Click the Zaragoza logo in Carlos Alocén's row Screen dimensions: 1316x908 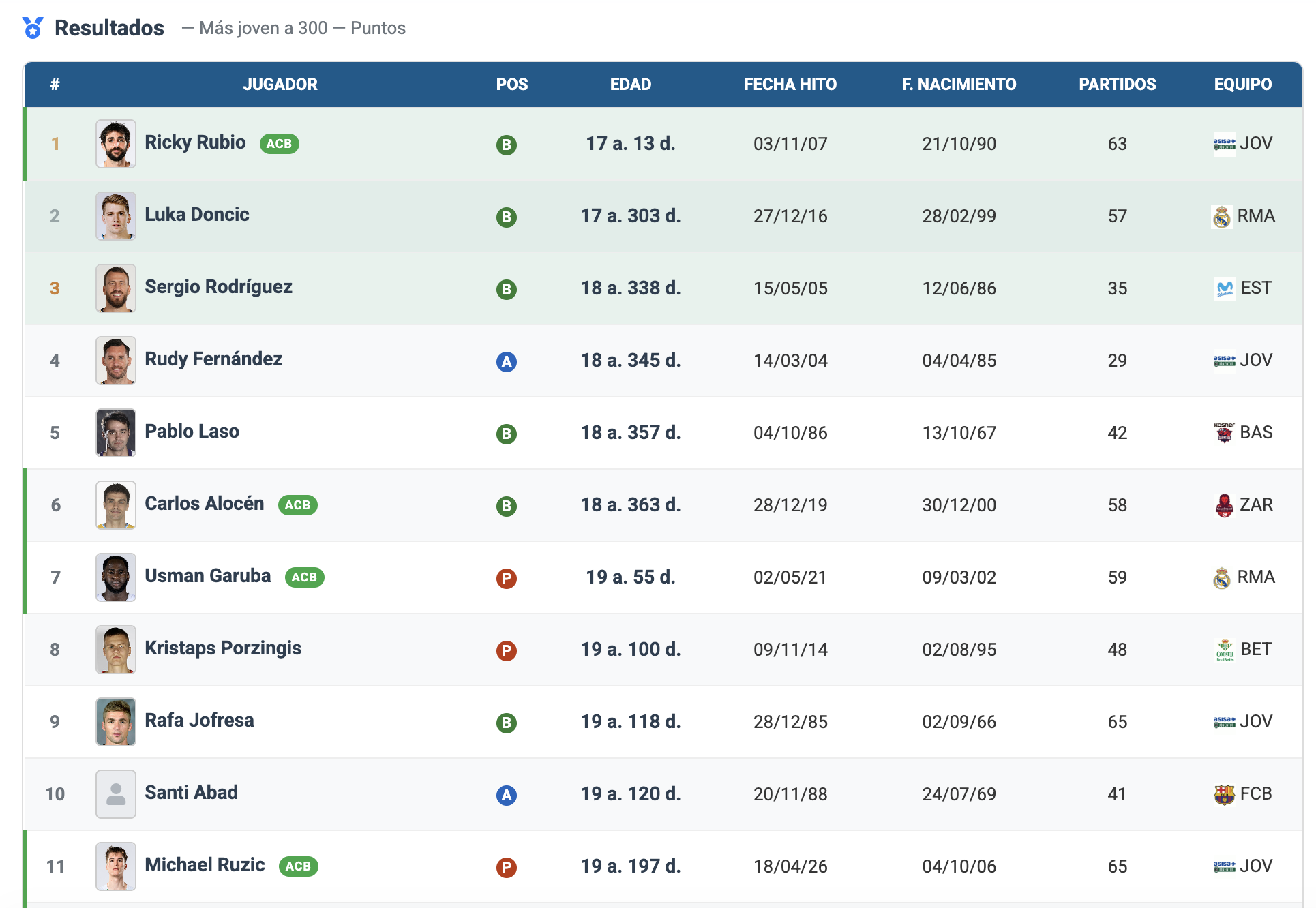(x=1224, y=505)
